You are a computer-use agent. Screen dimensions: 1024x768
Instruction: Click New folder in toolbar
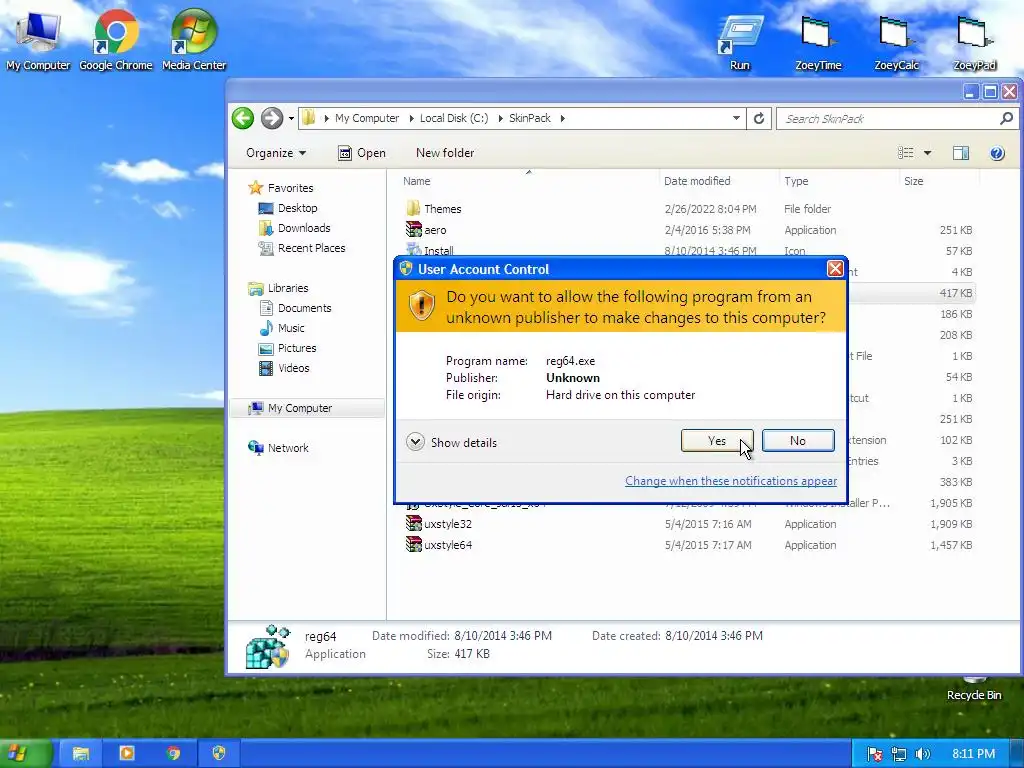click(445, 153)
